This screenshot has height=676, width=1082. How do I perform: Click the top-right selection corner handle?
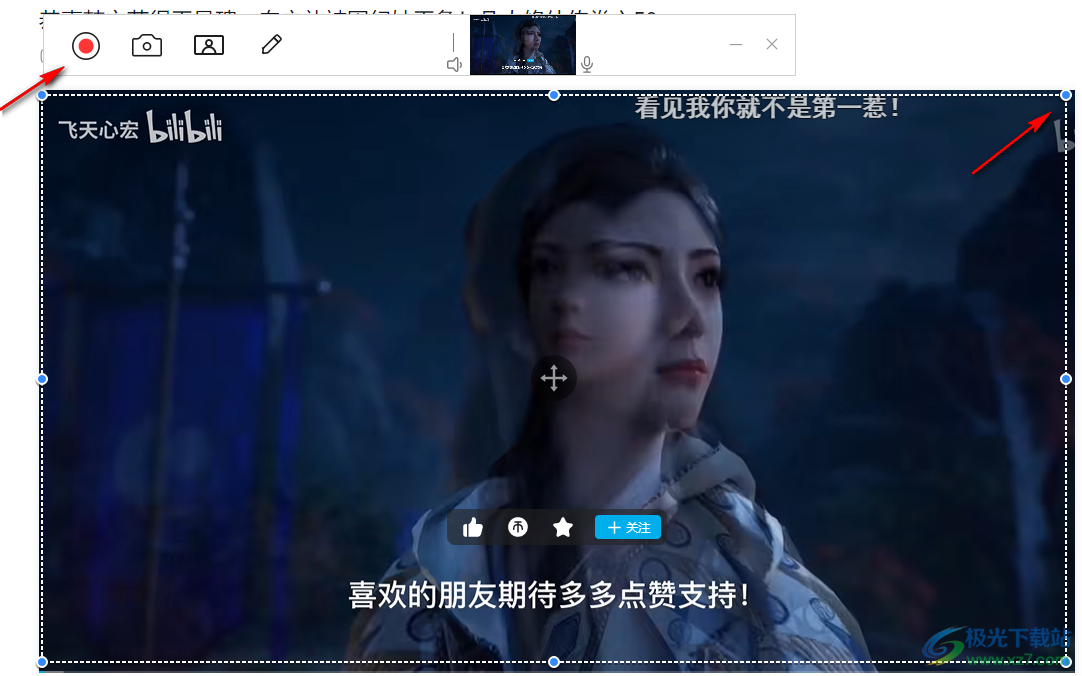point(1066,95)
